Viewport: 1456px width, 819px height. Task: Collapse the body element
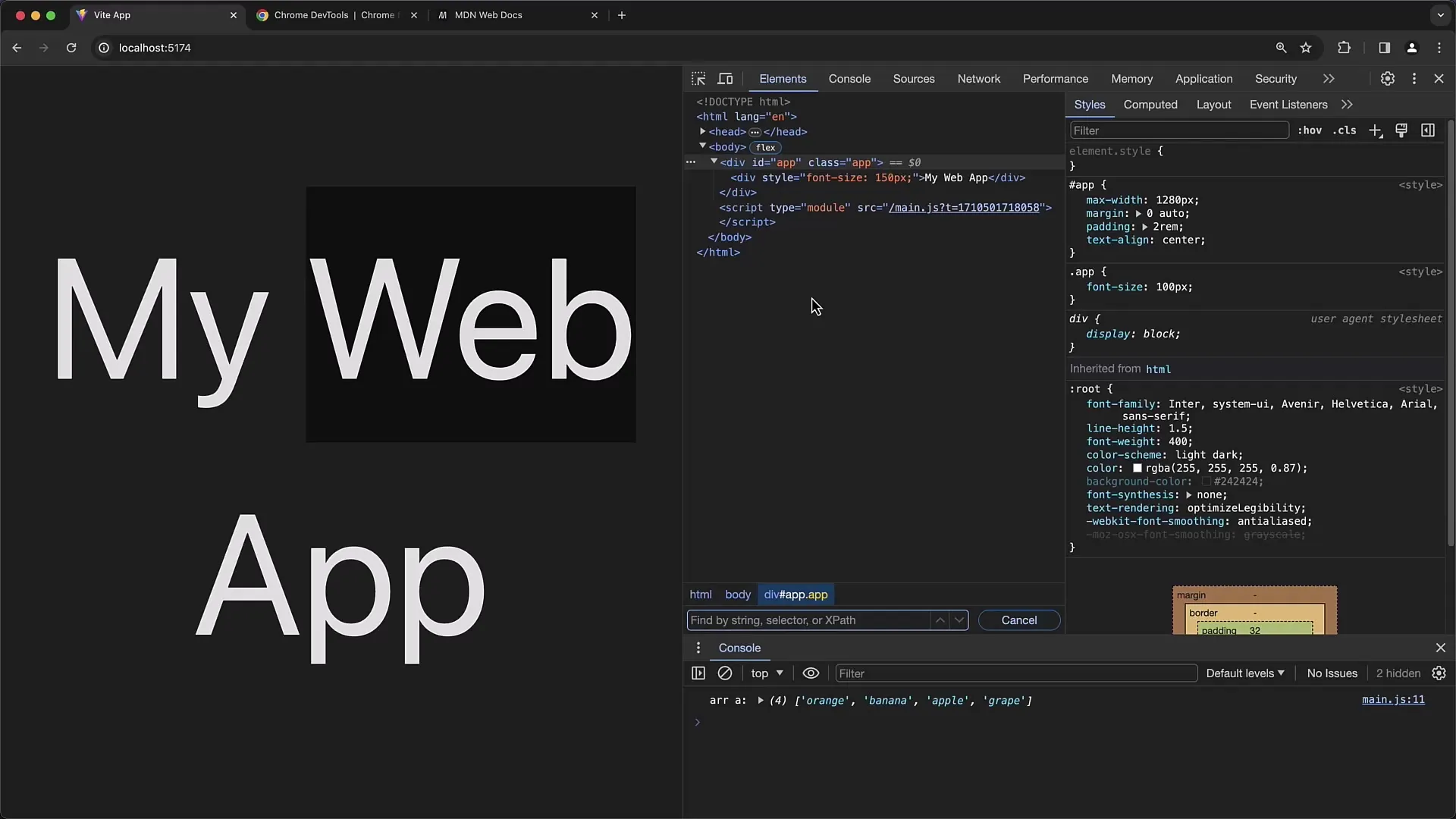703,146
